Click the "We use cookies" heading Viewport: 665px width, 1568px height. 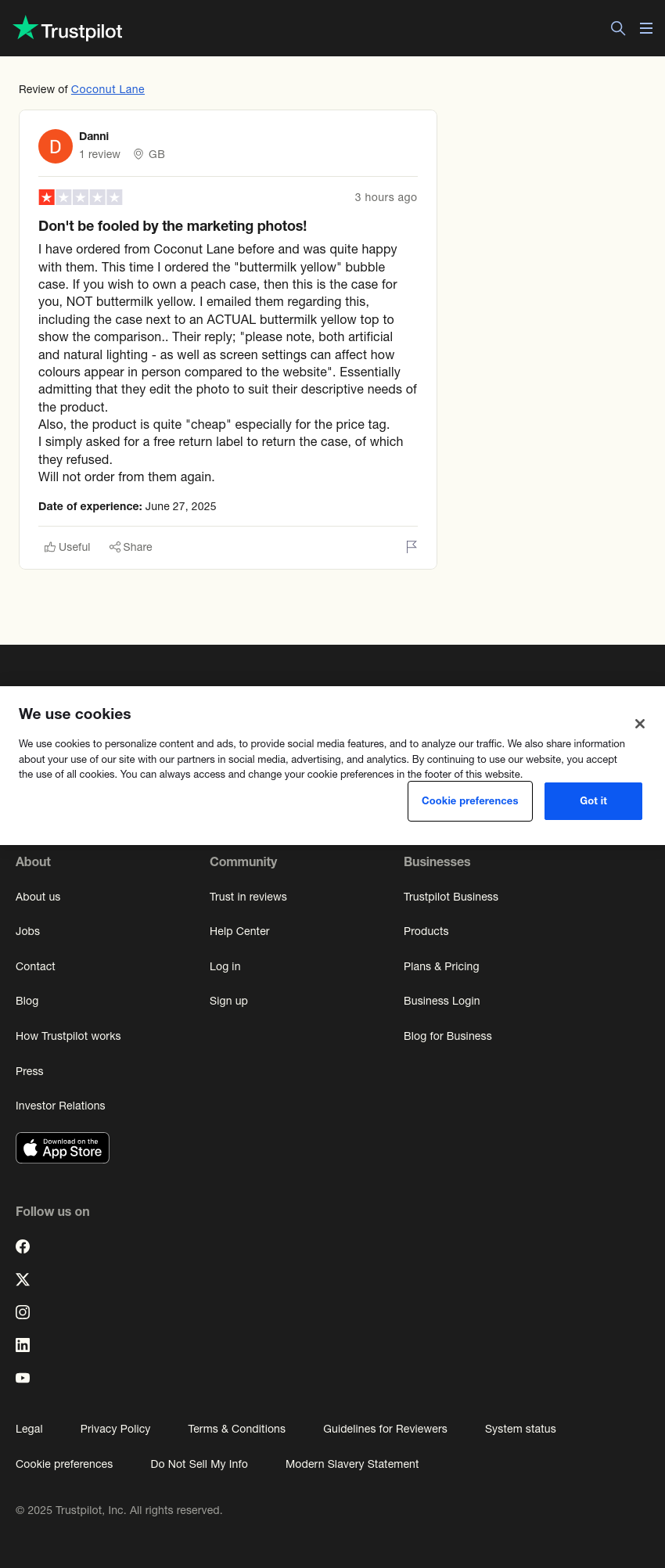[x=75, y=714]
